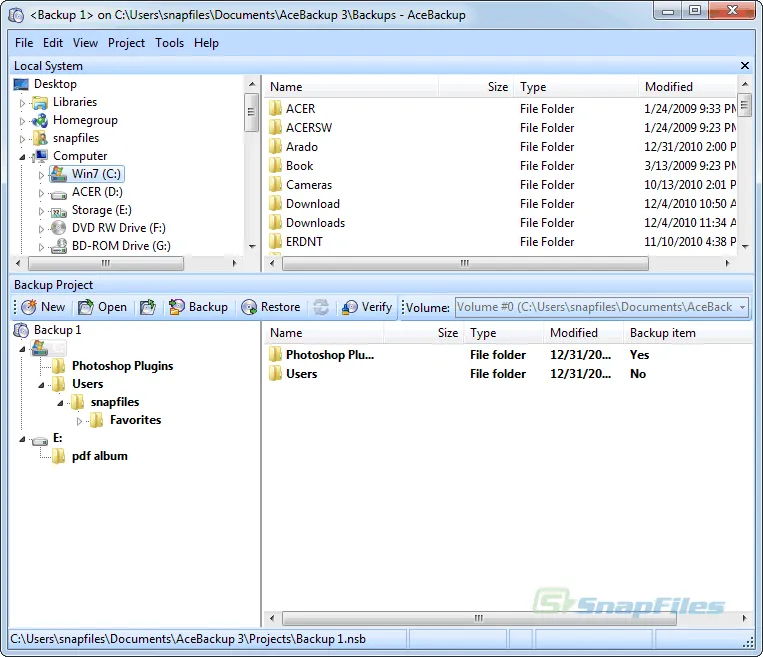Select the Homegroup icon in tree
This screenshot has width=763, height=657.
[x=39, y=120]
